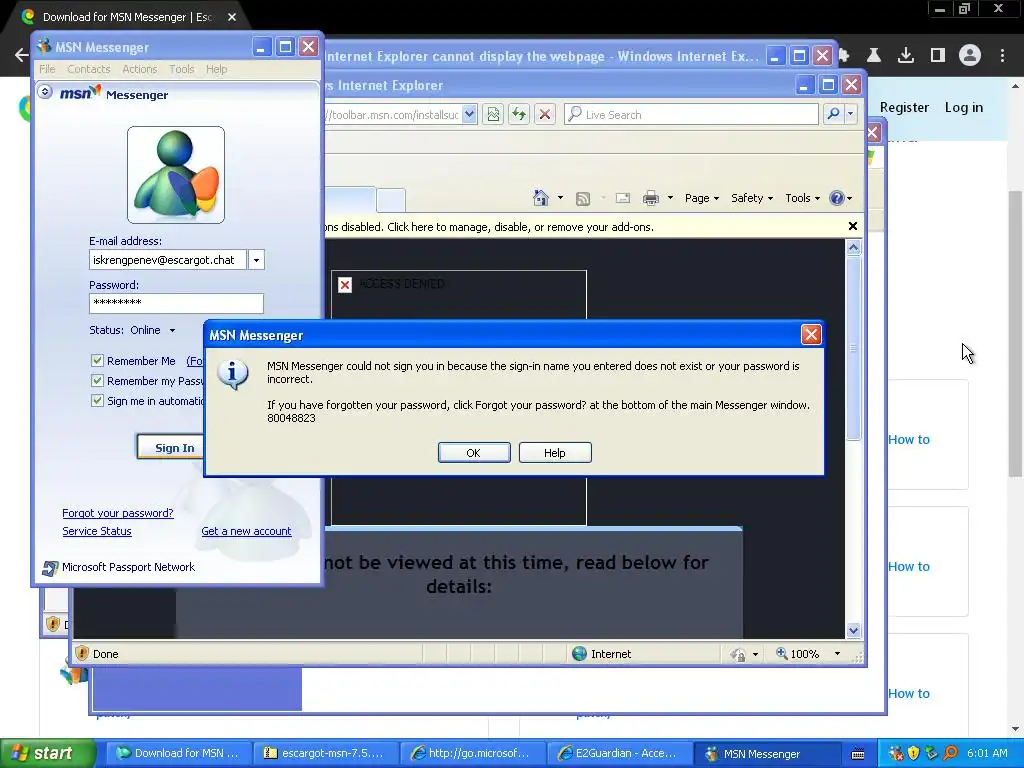Open the escargot-msn-7.5 taskbar item

tap(324, 753)
